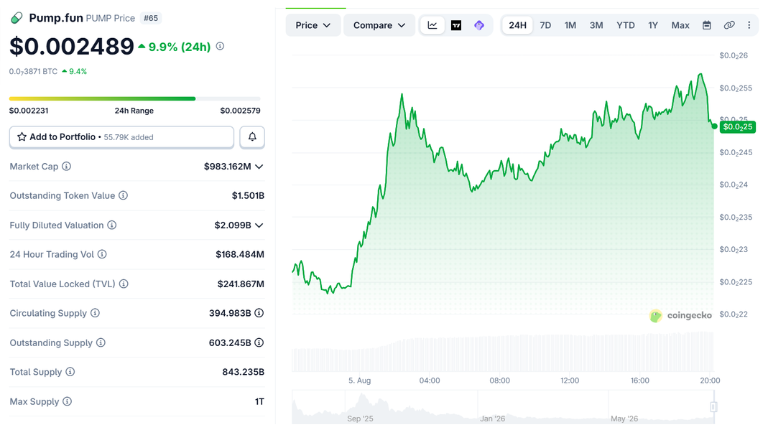Open the calendar date range picker
This screenshot has width=768, height=432.
click(706, 25)
